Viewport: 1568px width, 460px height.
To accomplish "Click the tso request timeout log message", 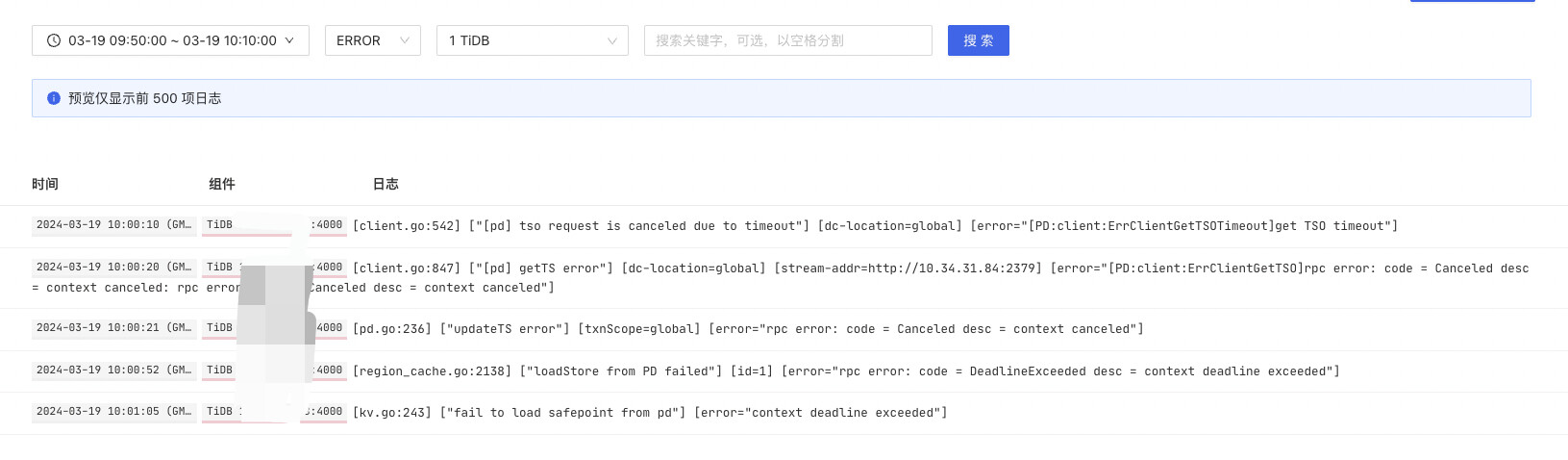I will click(875, 226).
